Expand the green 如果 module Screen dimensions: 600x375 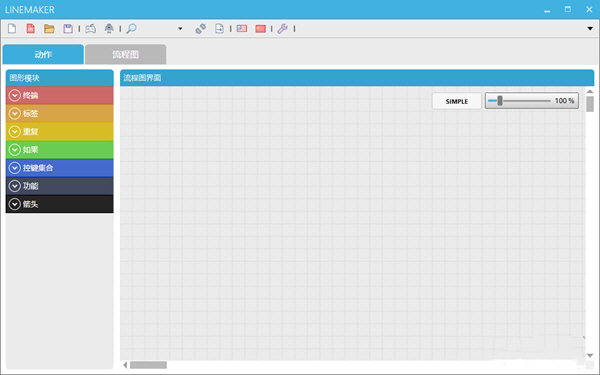click(x=59, y=150)
